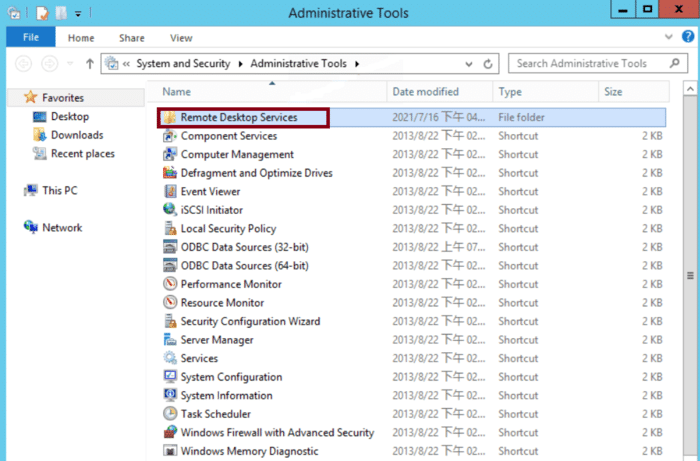700x461 pixels.
Task: Click the Forward navigation arrow
Action: pos(50,64)
